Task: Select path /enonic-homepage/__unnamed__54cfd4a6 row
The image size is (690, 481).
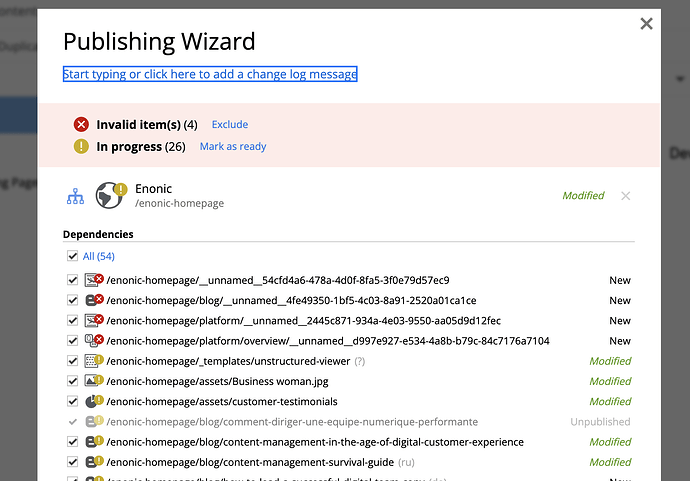Action: 278,280
